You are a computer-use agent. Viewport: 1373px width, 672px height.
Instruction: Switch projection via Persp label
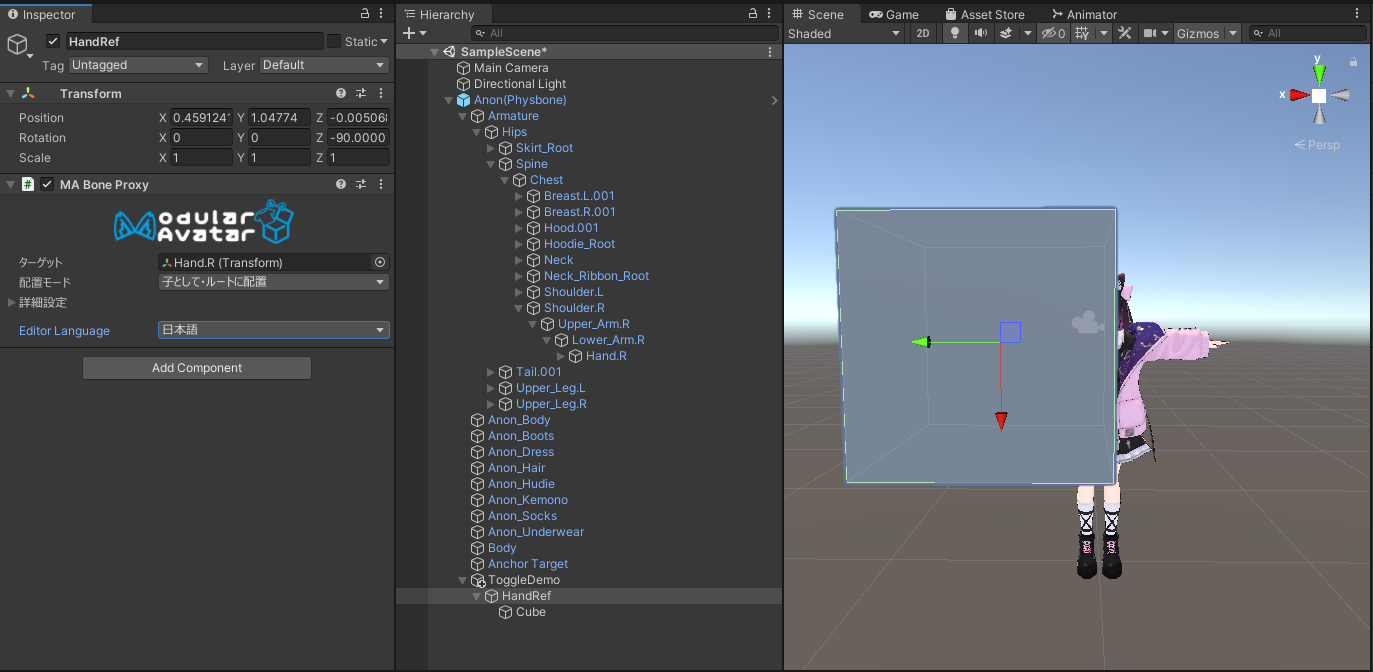coord(1317,145)
